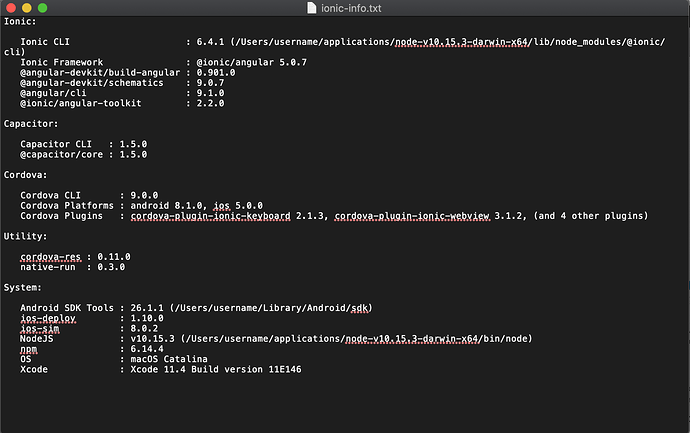This screenshot has height=433, width=690.
Task: Click the "System:" section heading
Action: point(23,287)
